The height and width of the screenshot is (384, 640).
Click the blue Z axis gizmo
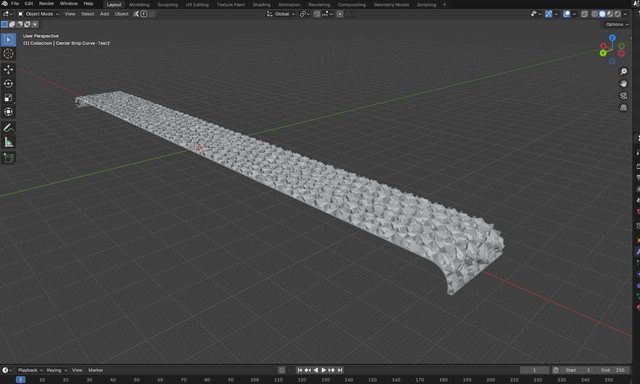click(x=612, y=38)
